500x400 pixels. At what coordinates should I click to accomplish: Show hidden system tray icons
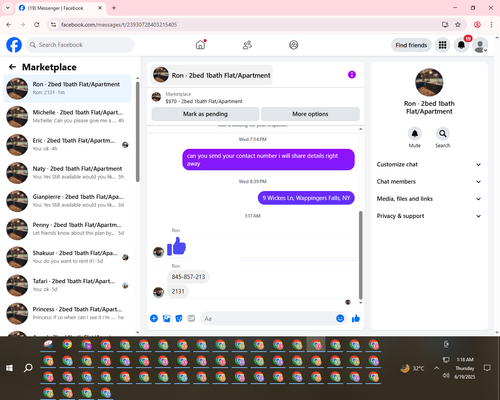pyautogui.click(x=436, y=368)
